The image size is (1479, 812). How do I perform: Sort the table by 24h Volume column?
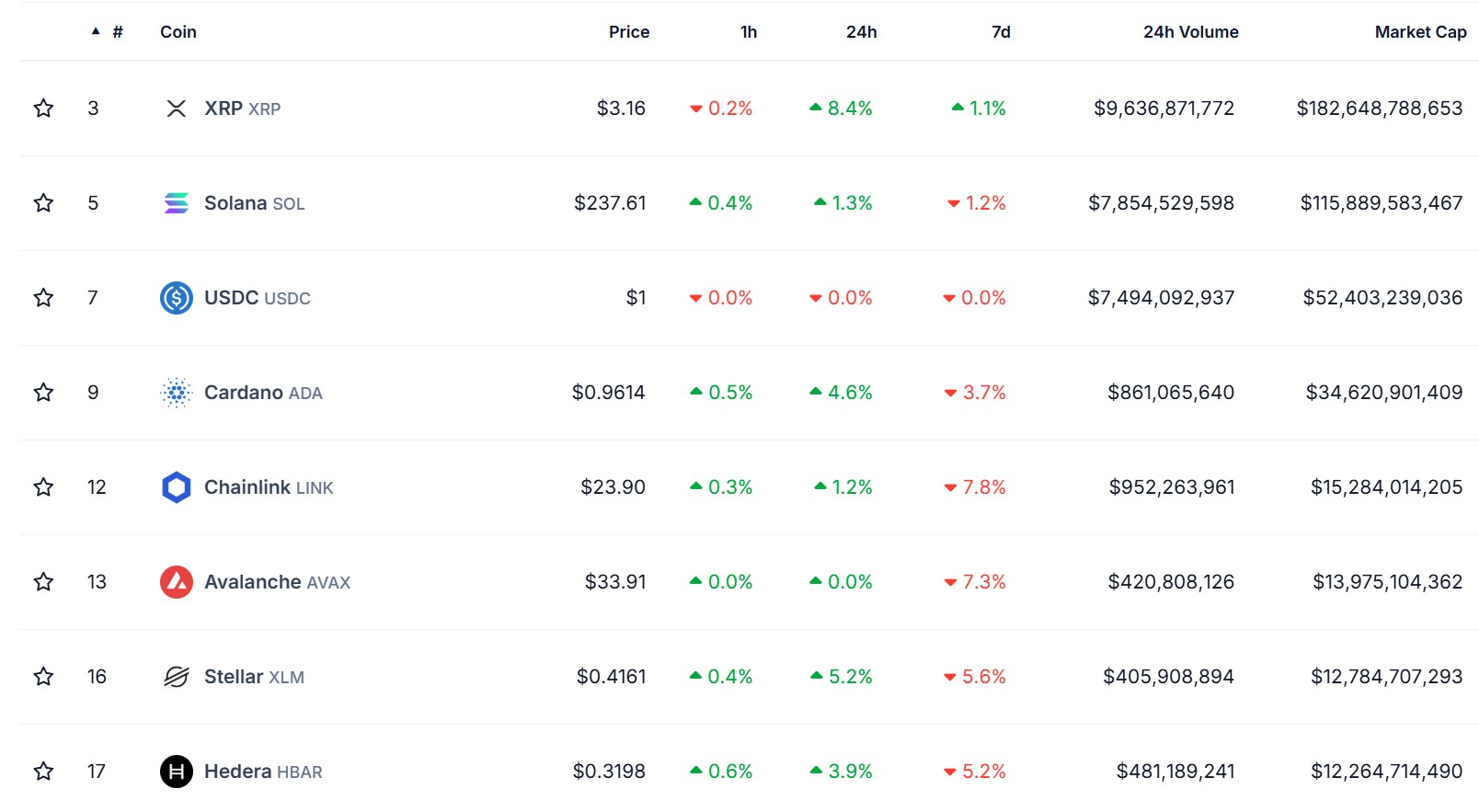click(1189, 30)
